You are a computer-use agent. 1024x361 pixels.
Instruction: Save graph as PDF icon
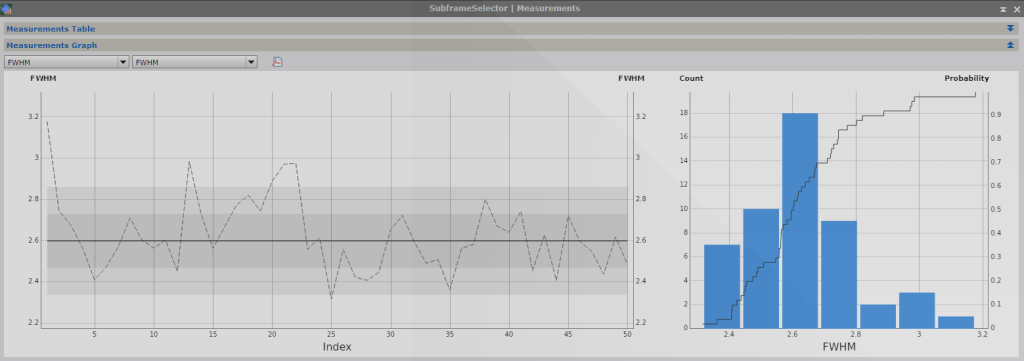coord(277,62)
